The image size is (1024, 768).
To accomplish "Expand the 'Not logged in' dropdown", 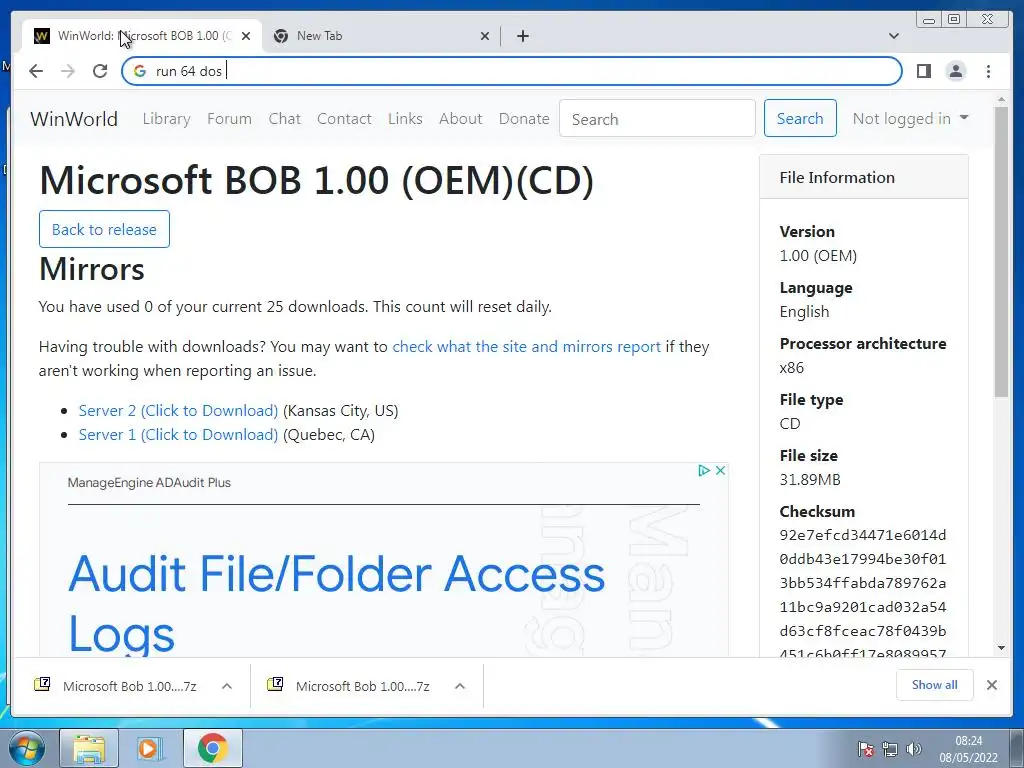I will [x=910, y=118].
